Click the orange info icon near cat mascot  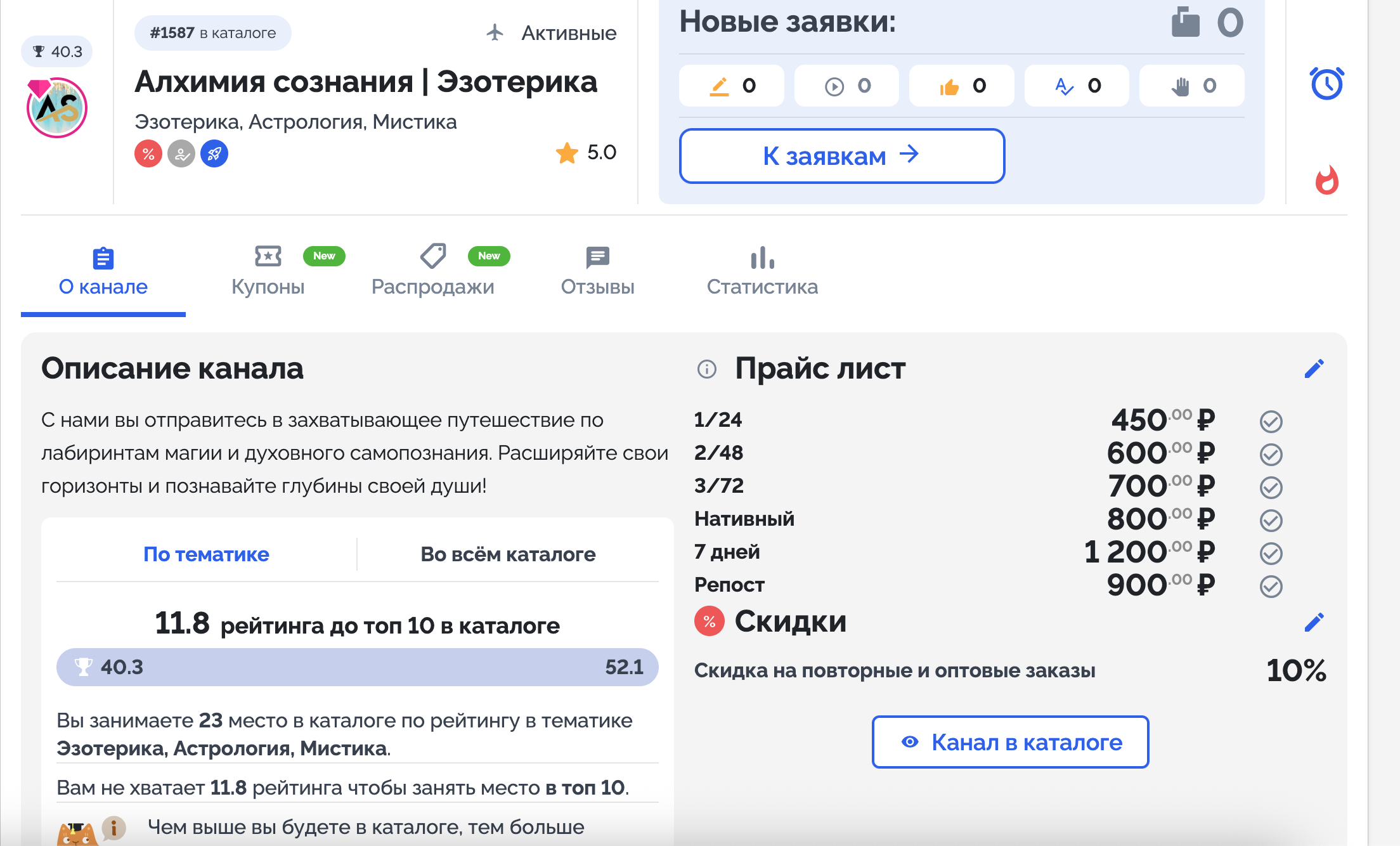[x=114, y=828]
